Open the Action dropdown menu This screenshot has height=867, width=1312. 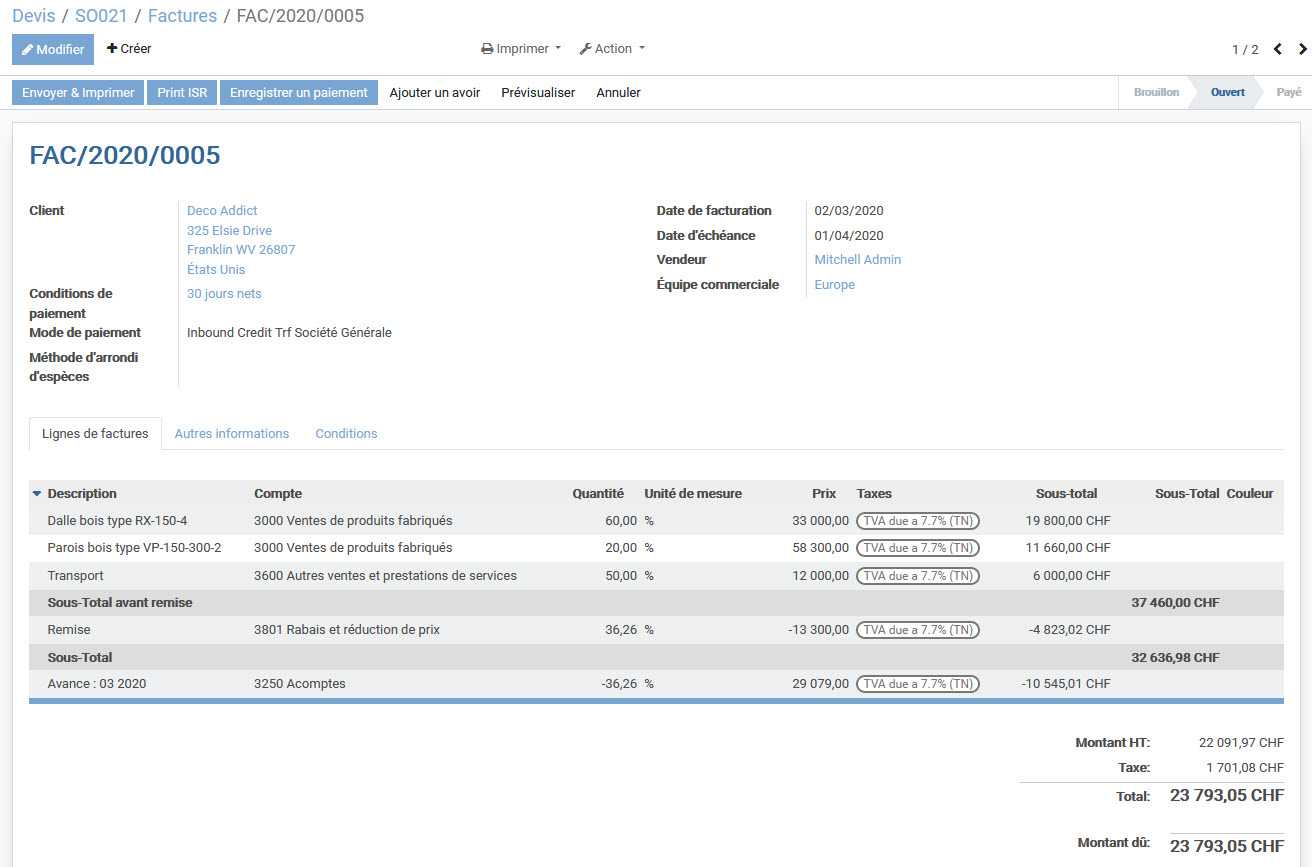point(612,49)
